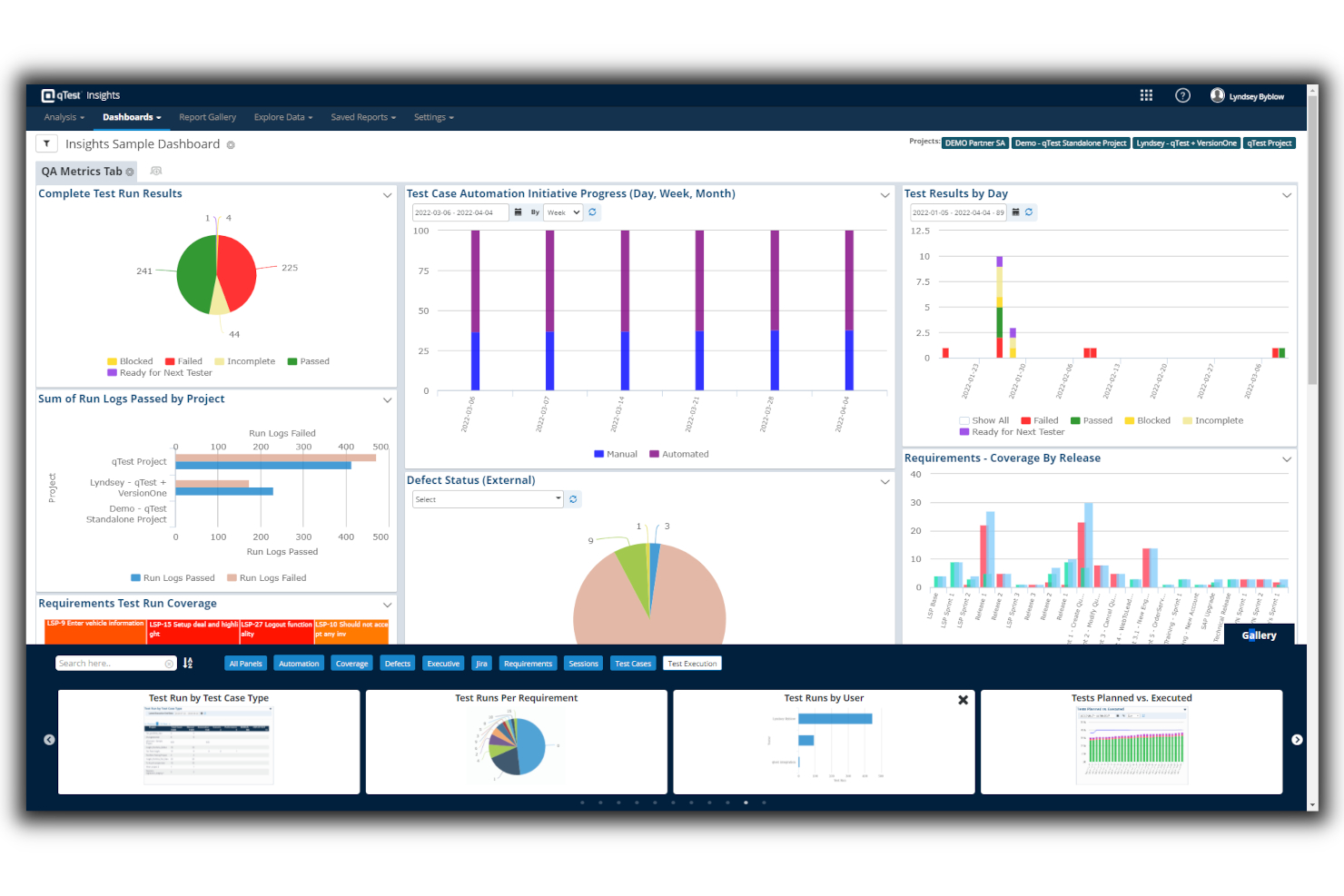Filter gallery by All Panels

pyautogui.click(x=245, y=664)
